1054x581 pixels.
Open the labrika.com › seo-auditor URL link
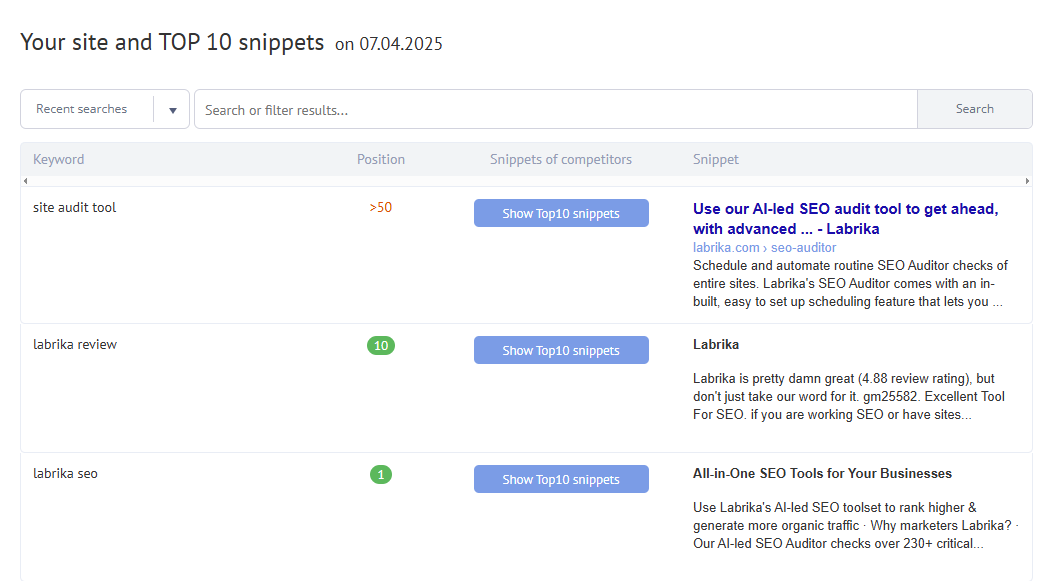[x=764, y=247]
